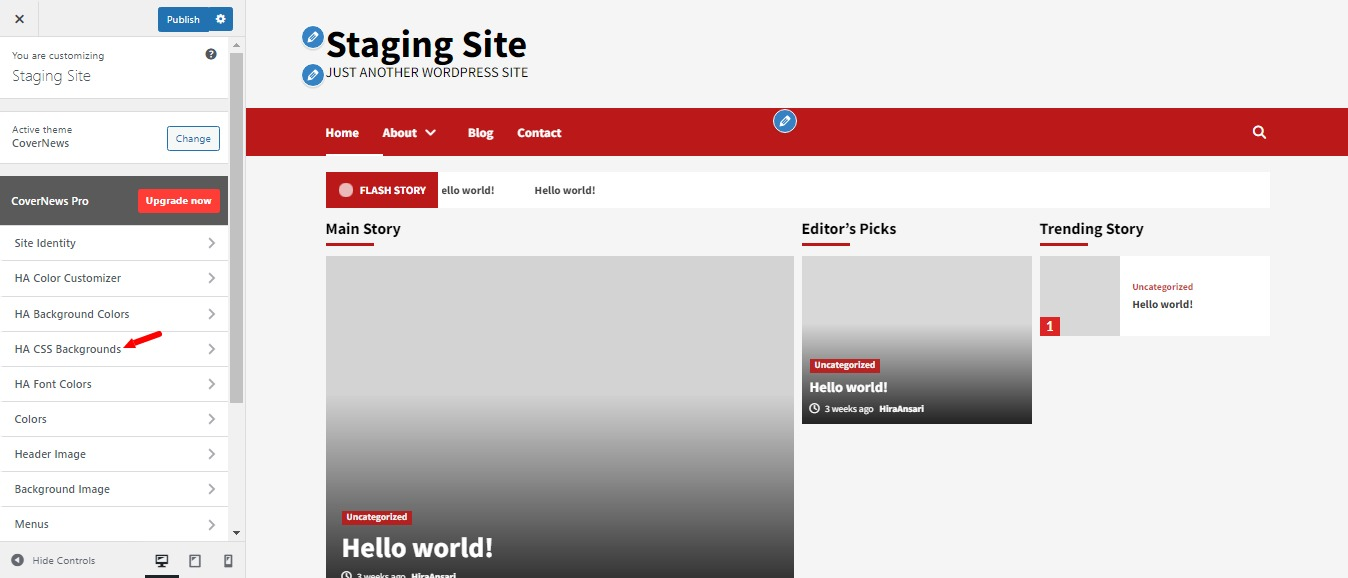Expand chevron on HA CSS Backgrounds row
This screenshot has height=578, width=1348.
211,349
